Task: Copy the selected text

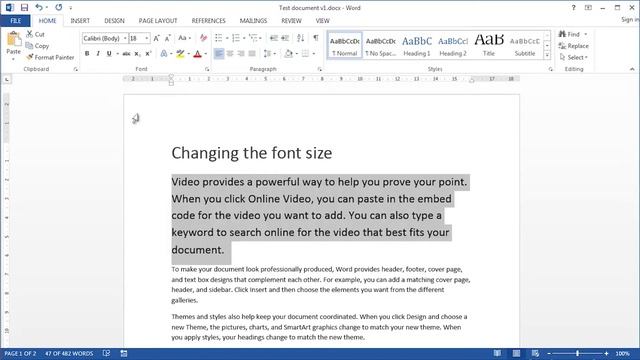Action: click(37, 46)
